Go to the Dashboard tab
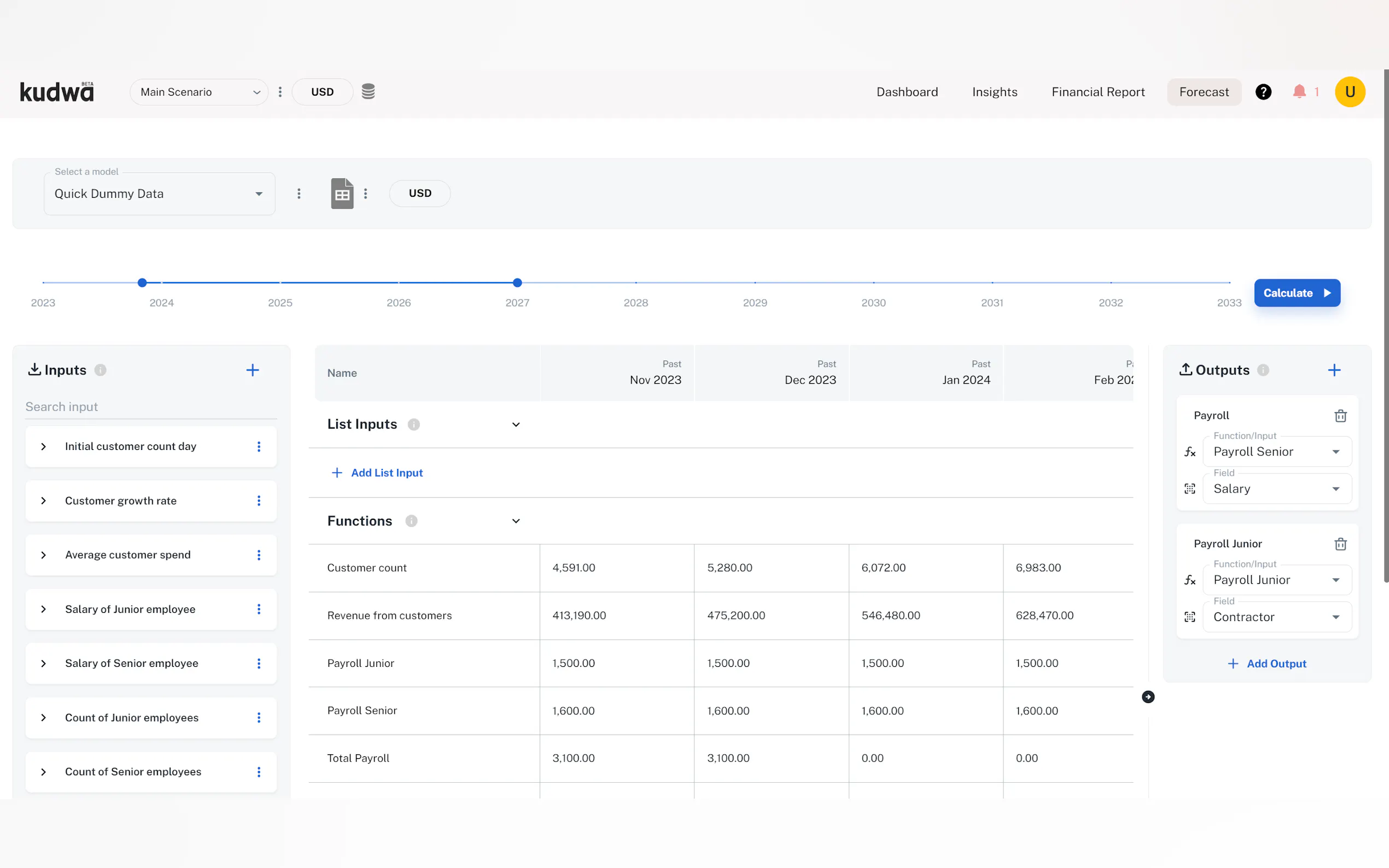 (907, 92)
